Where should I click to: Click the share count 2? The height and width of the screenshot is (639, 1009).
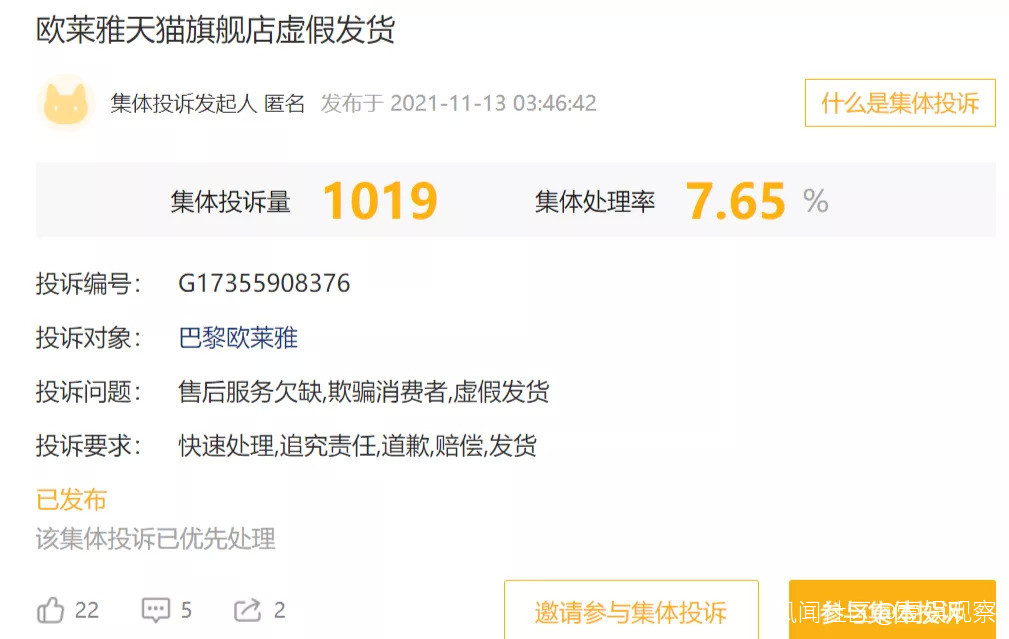click(279, 610)
